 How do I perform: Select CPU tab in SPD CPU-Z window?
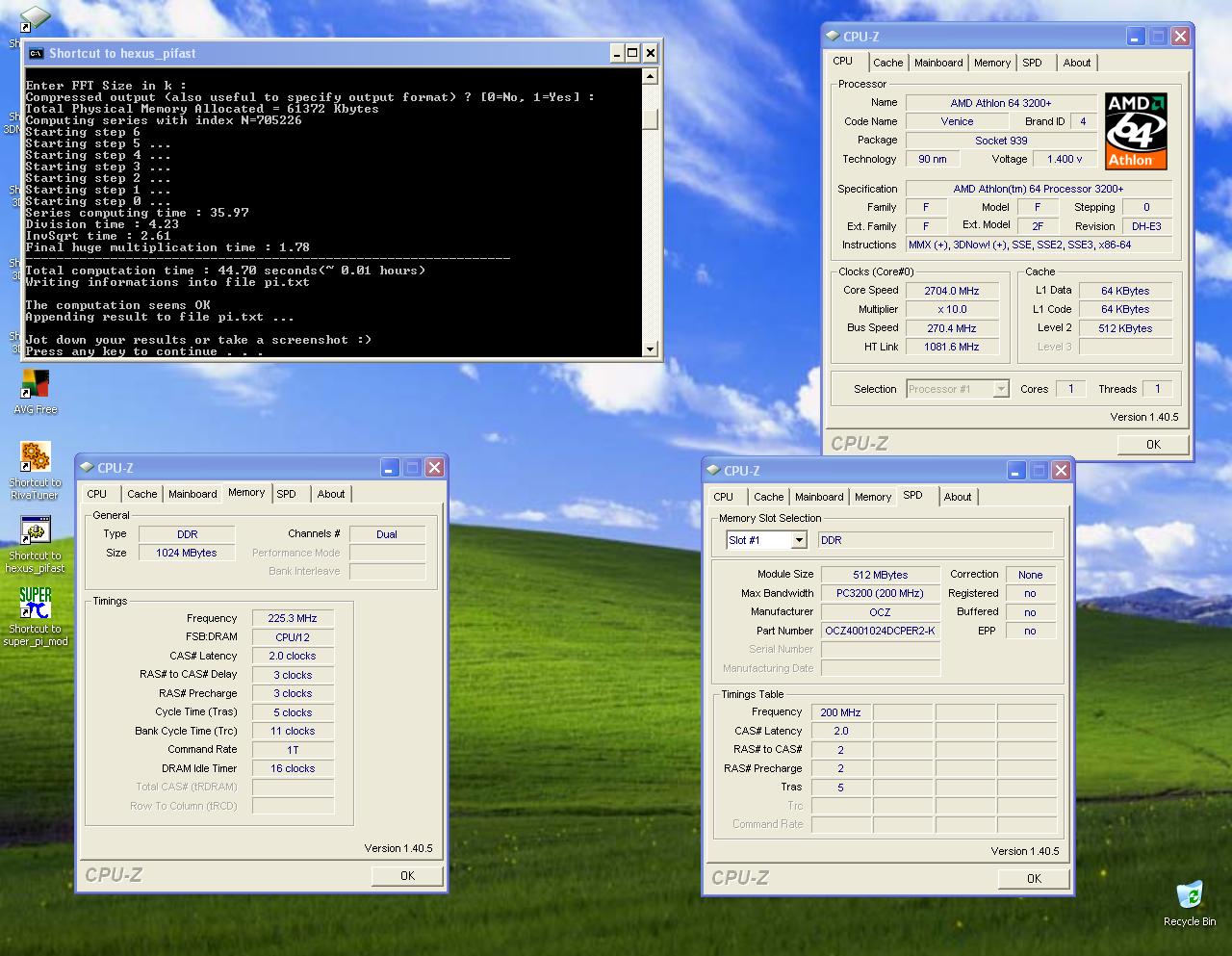point(724,497)
